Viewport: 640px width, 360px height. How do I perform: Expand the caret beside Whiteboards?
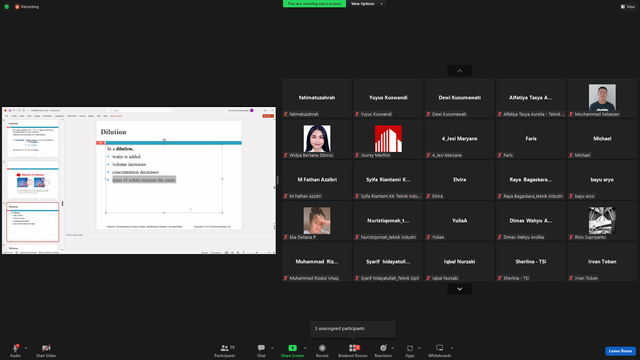[452, 348]
